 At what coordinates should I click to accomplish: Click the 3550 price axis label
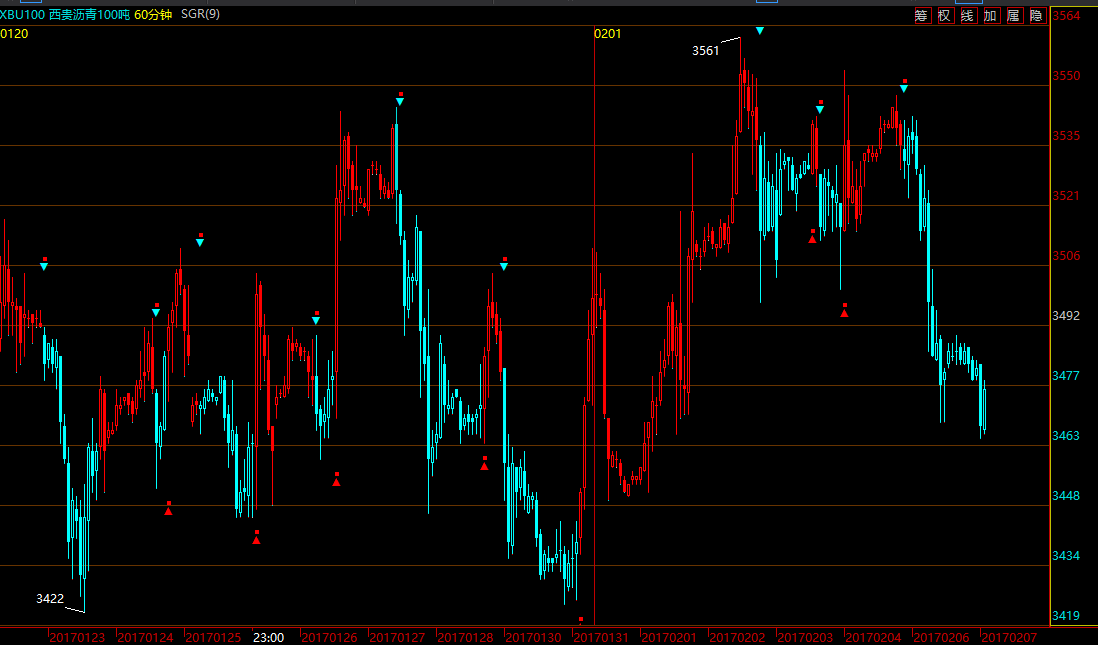click(1066, 76)
